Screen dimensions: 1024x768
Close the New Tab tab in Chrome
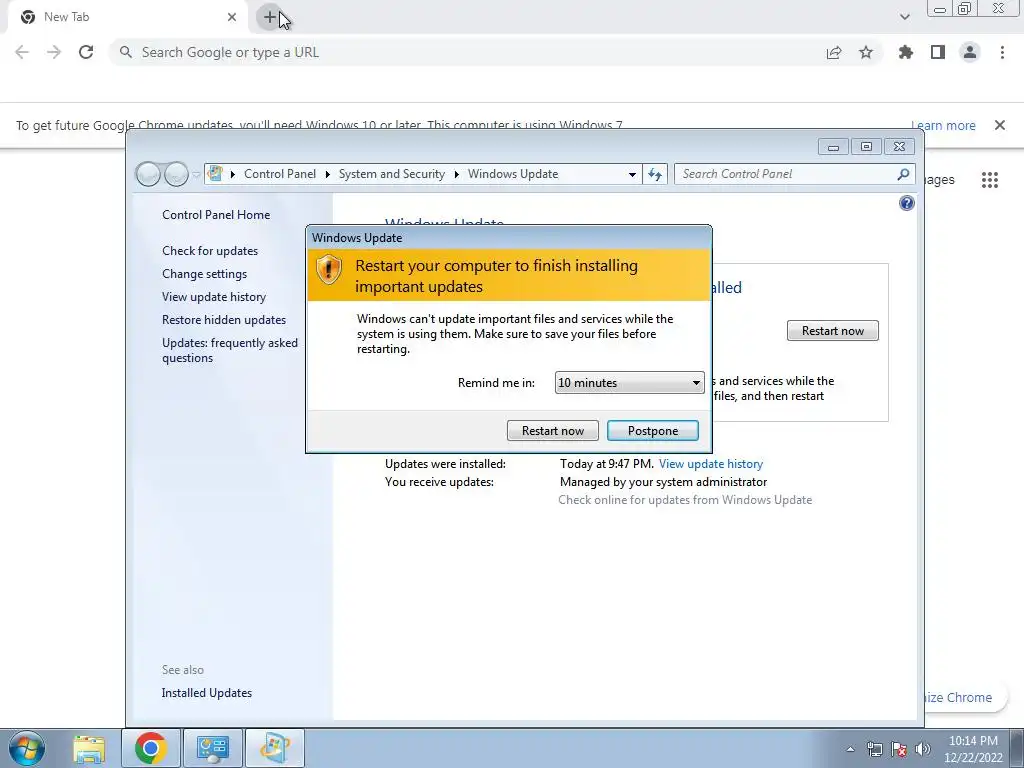point(232,17)
